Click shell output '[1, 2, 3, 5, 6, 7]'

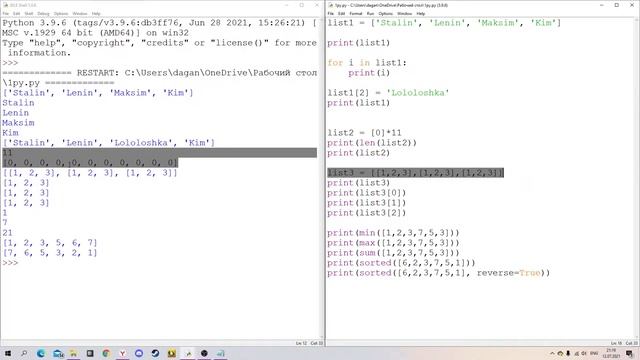[x=50, y=243]
